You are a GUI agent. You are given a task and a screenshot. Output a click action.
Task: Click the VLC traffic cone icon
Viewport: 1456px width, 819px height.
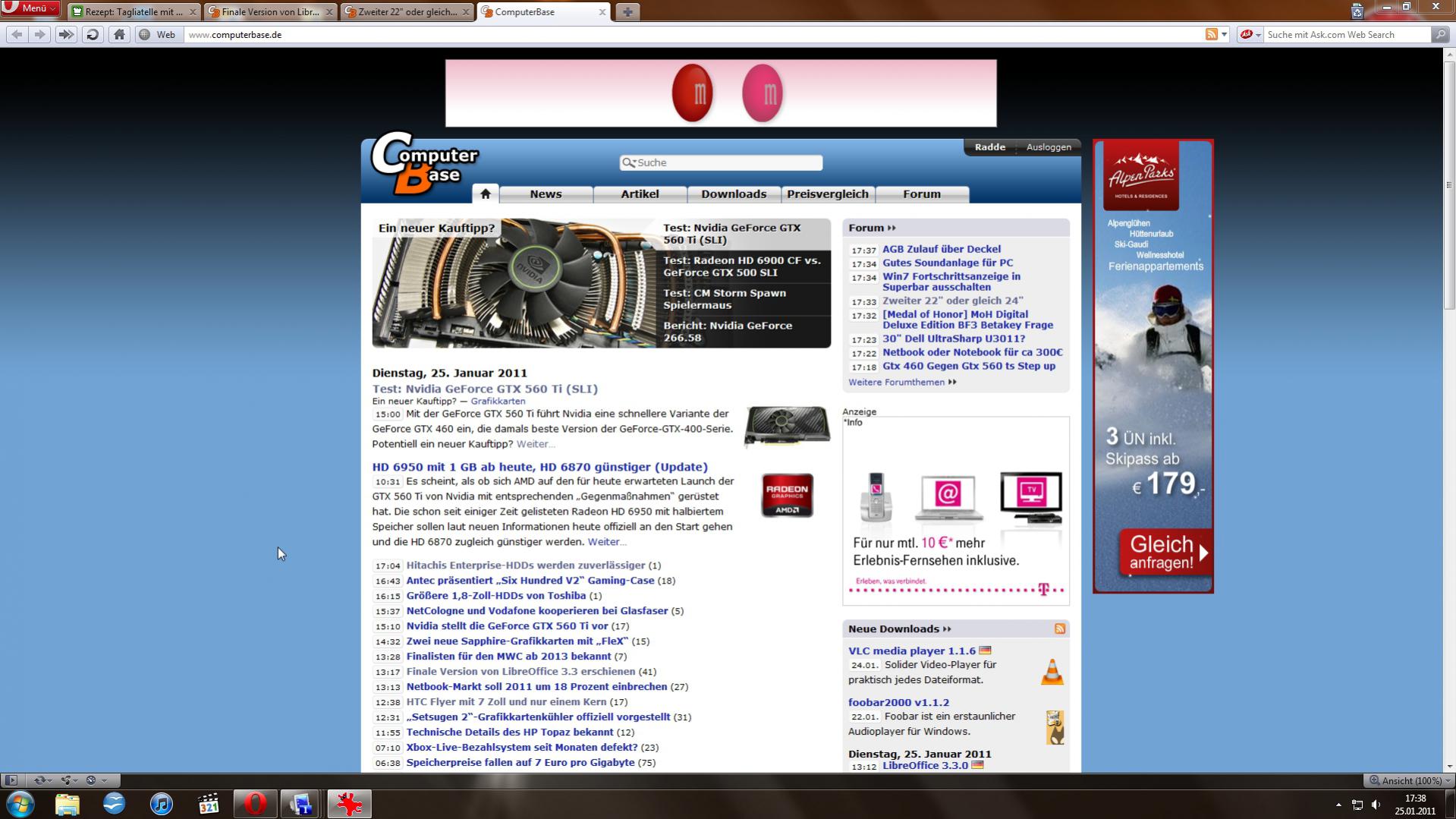click(x=1052, y=672)
